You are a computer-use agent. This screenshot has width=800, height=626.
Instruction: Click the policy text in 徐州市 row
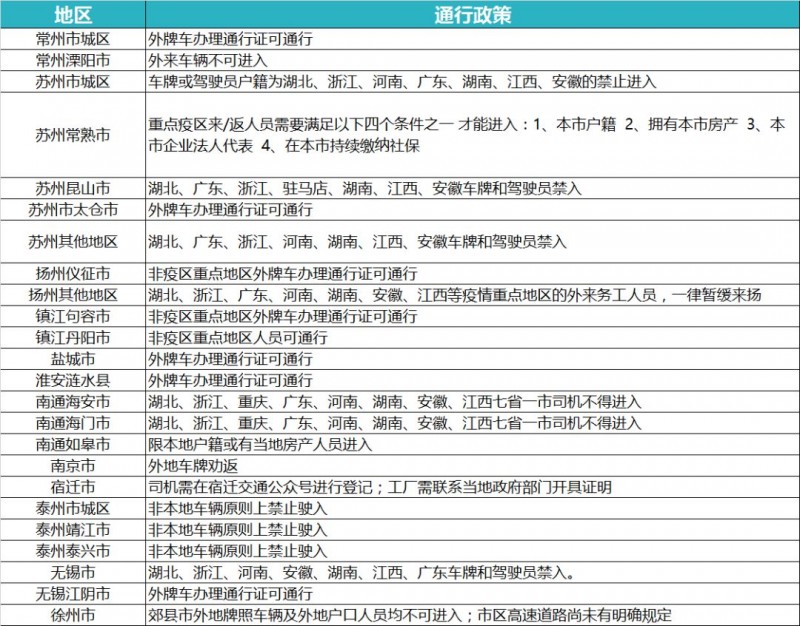410,615
